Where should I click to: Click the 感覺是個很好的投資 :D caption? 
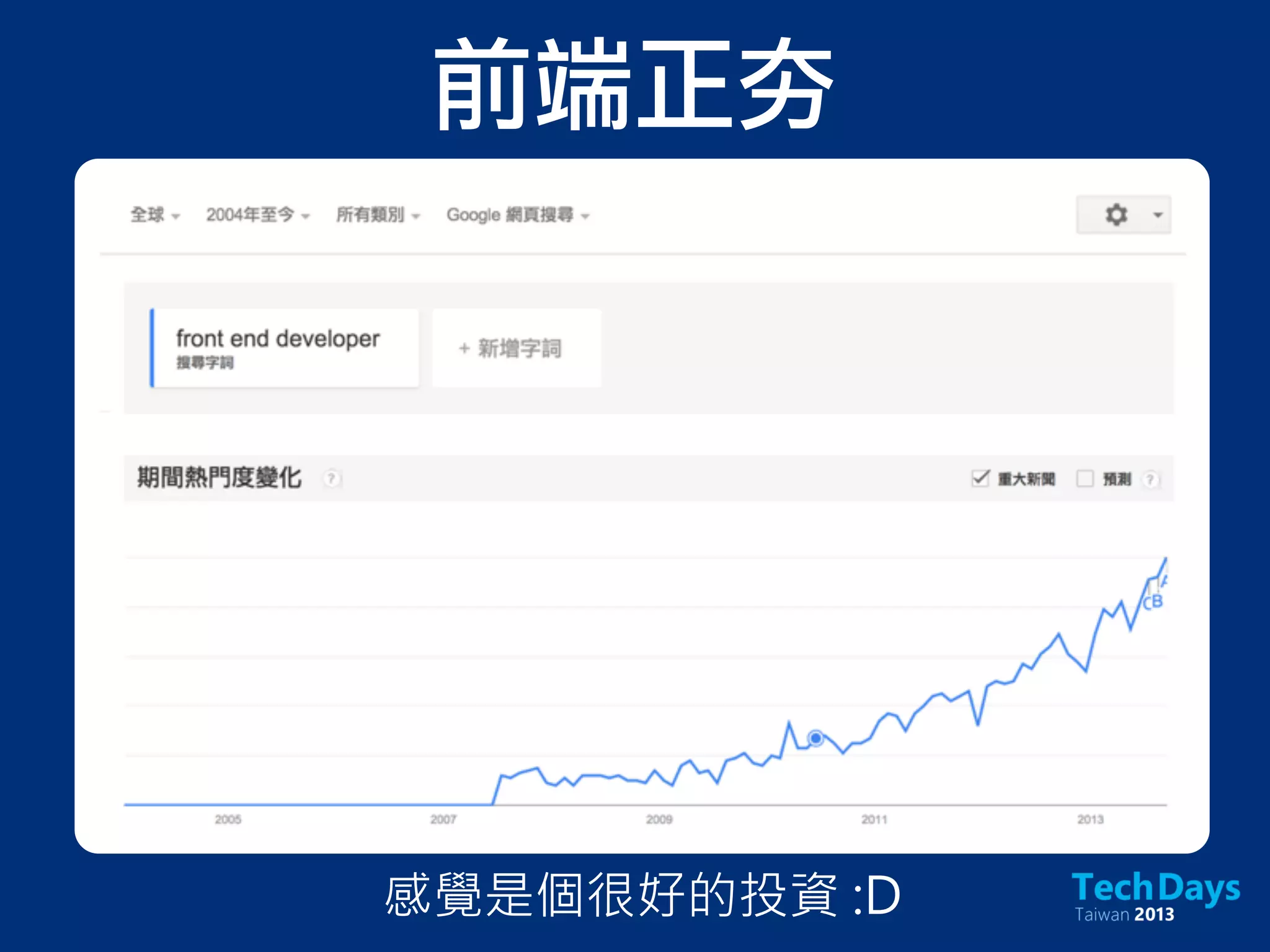coord(642,894)
